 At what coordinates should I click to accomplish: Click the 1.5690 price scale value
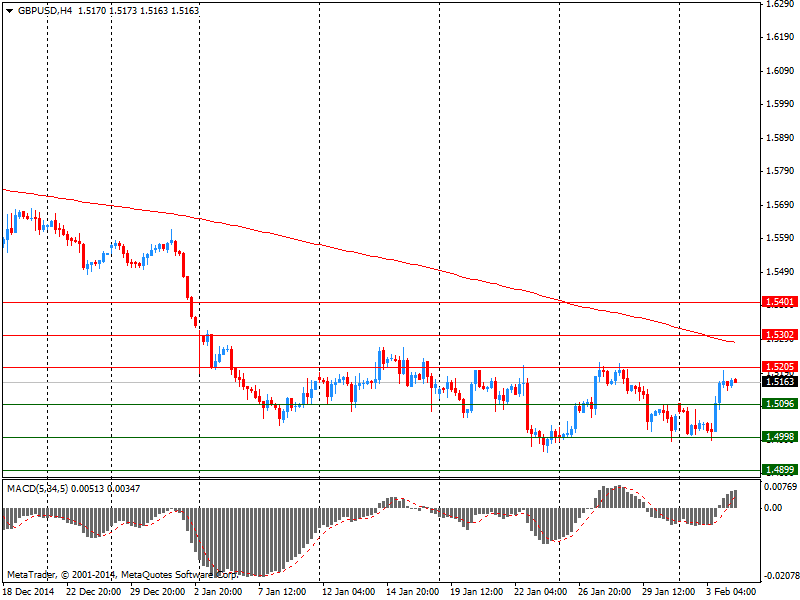pos(781,205)
